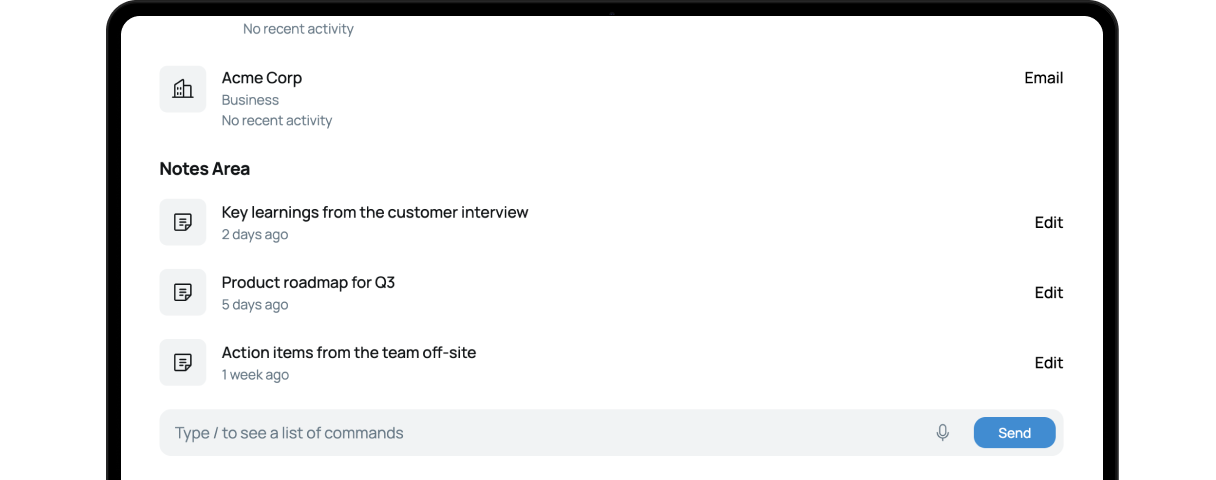Email Acme Corp contact
This screenshot has height=480, width=1216.
click(x=1043, y=78)
